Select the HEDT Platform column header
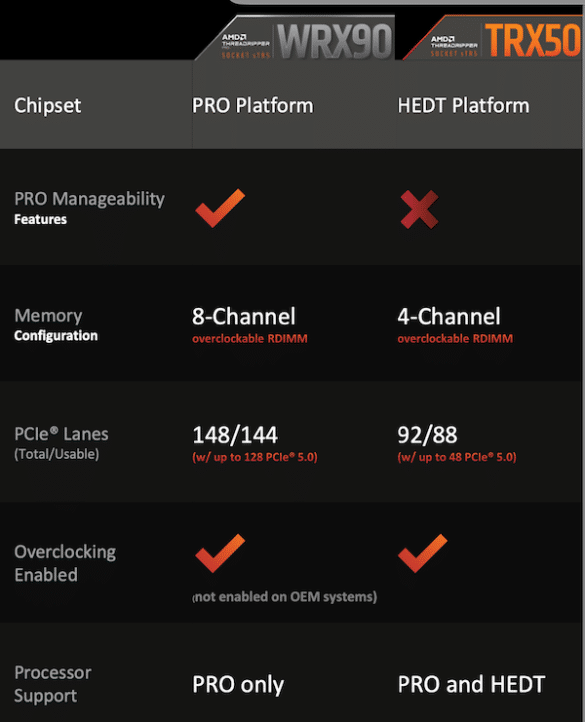Viewport: 585px width, 722px height. (x=463, y=105)
